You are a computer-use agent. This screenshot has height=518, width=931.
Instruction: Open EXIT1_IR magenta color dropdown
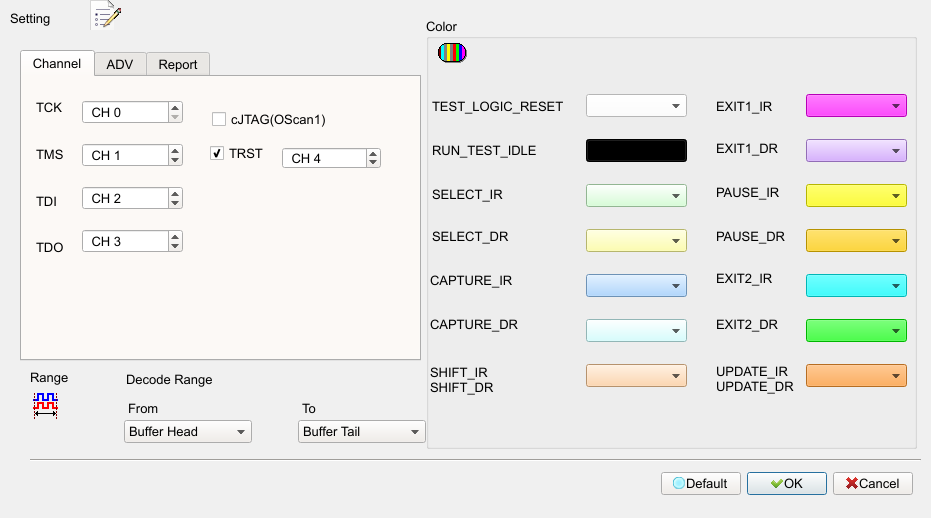[856, 106]
